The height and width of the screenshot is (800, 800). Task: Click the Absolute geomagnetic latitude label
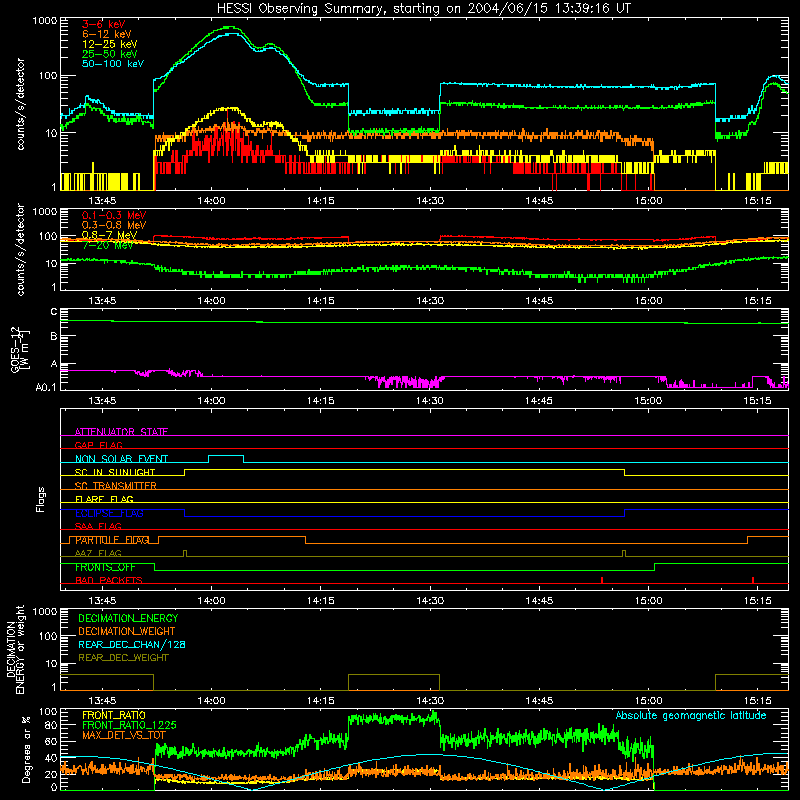(691, 716)
